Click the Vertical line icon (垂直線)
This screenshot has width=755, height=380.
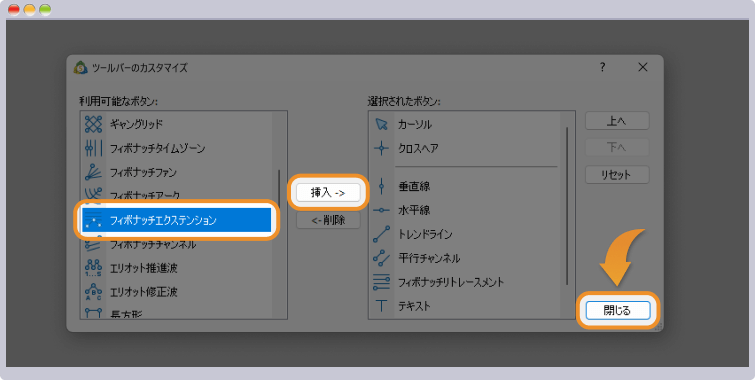(x=381, y=186)
